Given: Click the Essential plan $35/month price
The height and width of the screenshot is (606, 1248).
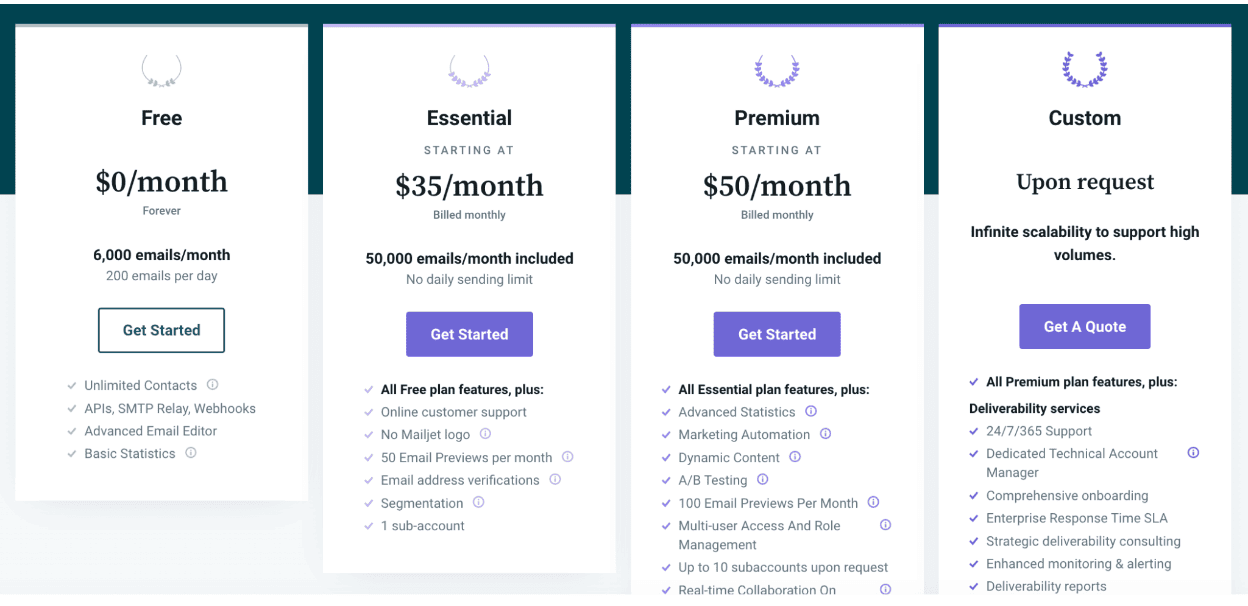Looking at the screenshot, I should pyautogui.click(x=469, y=186).
